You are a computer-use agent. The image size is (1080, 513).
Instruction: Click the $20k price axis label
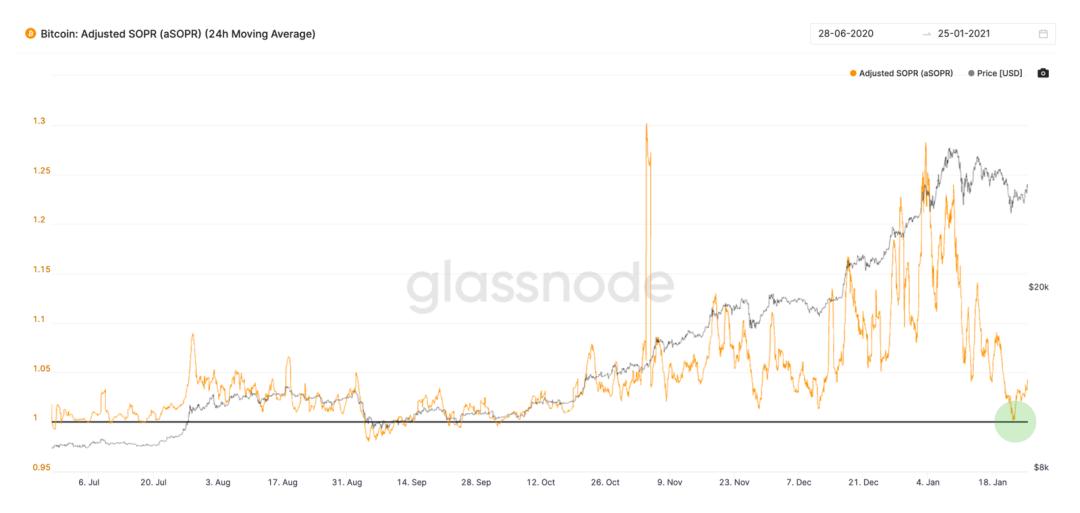click(1039, 286)
